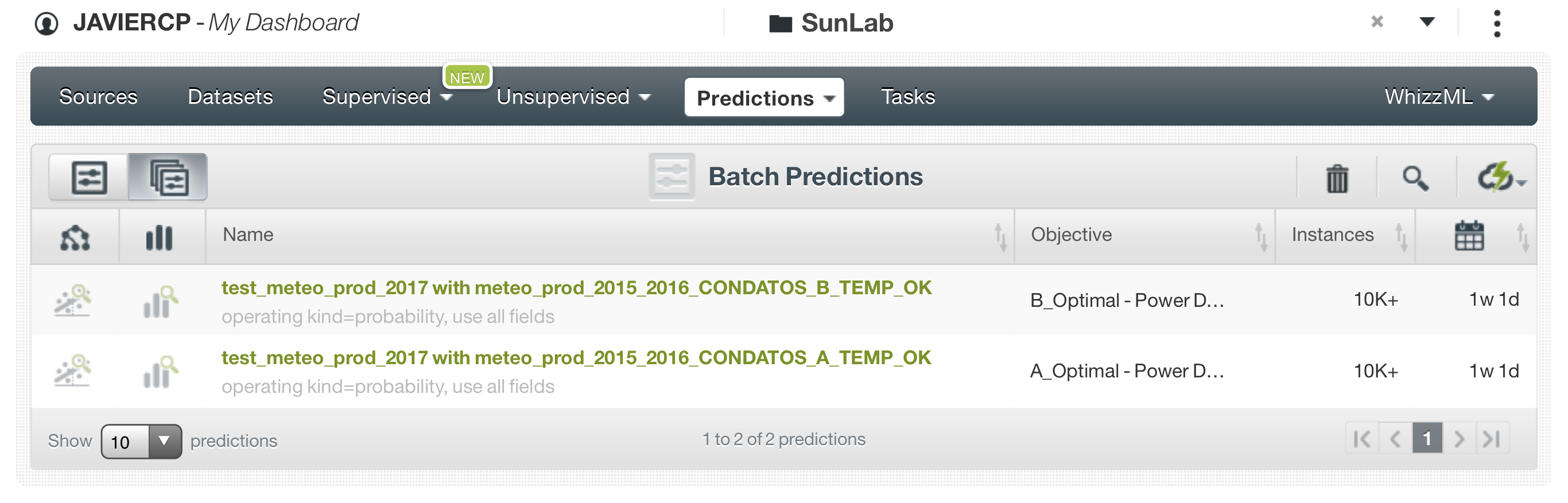Click the dataset chart icon in second row
This screenshot has width=1568, height=503.
tap(160, 371)
